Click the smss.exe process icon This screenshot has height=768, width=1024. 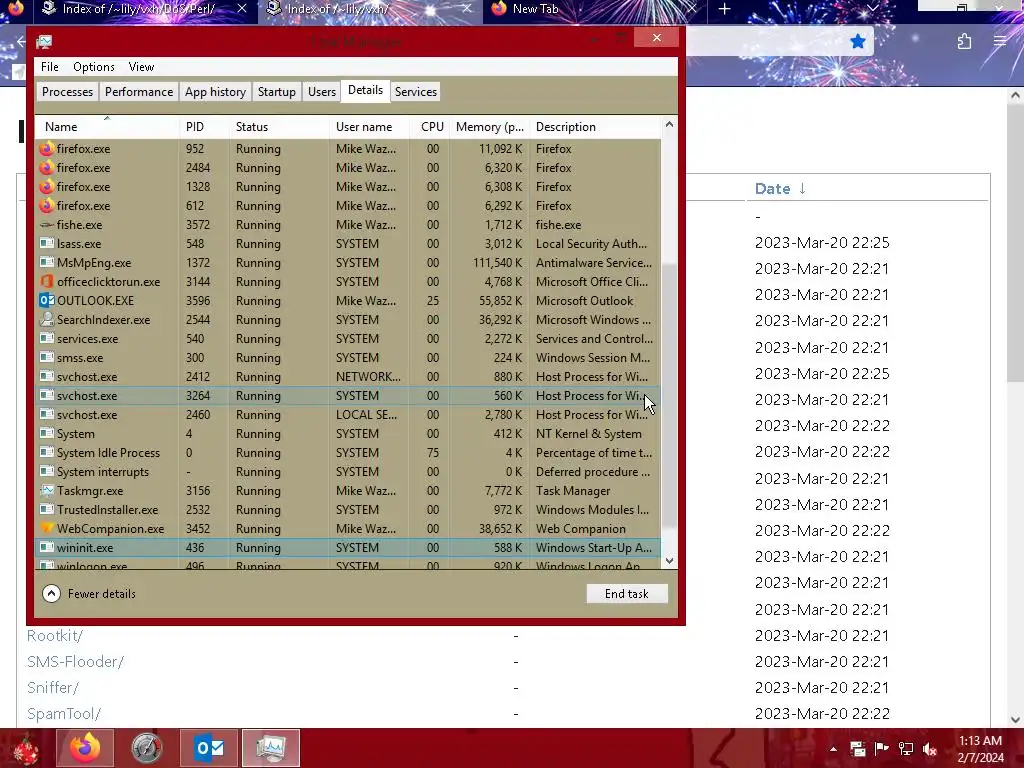click(46, 357)
